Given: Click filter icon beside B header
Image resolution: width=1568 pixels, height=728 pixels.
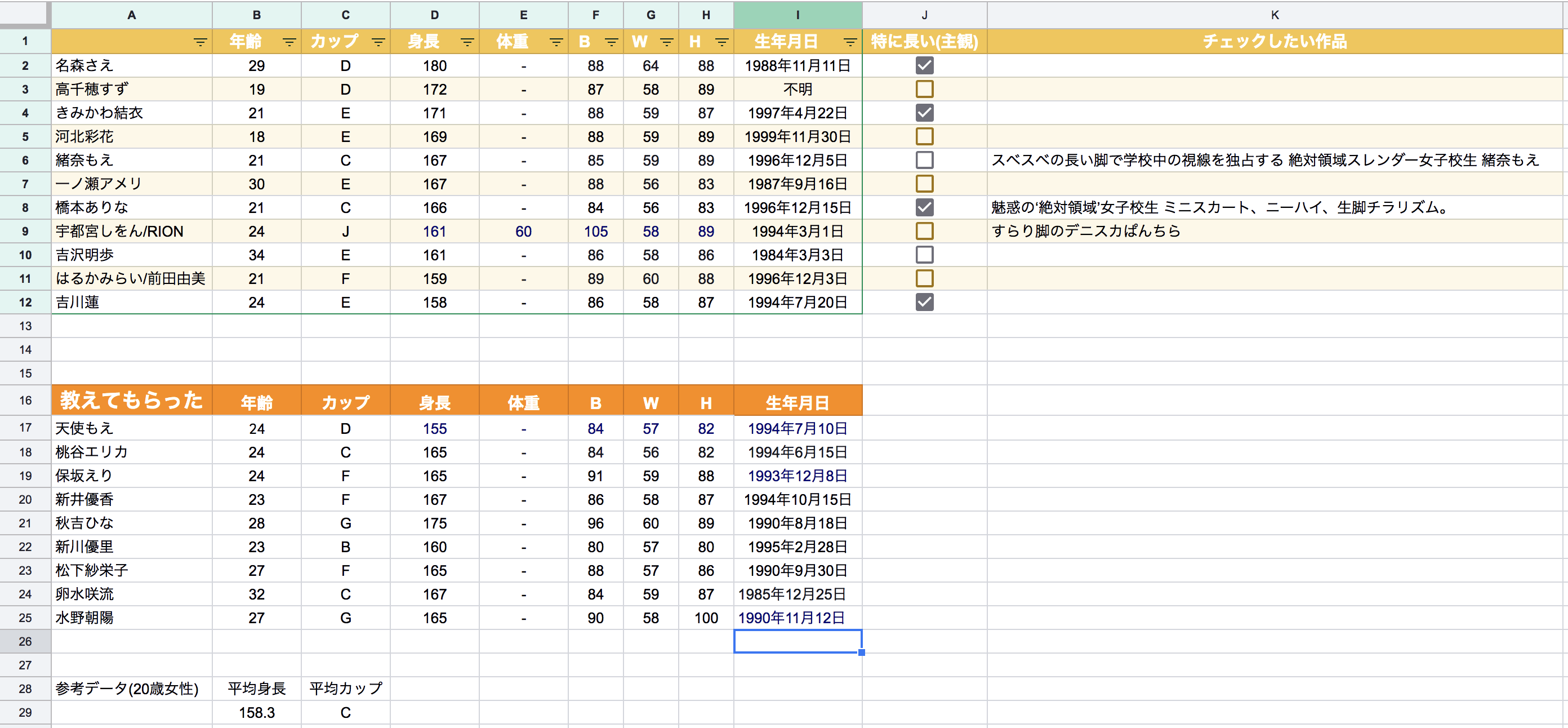Looking at the screenshot, I should [611, 42].
